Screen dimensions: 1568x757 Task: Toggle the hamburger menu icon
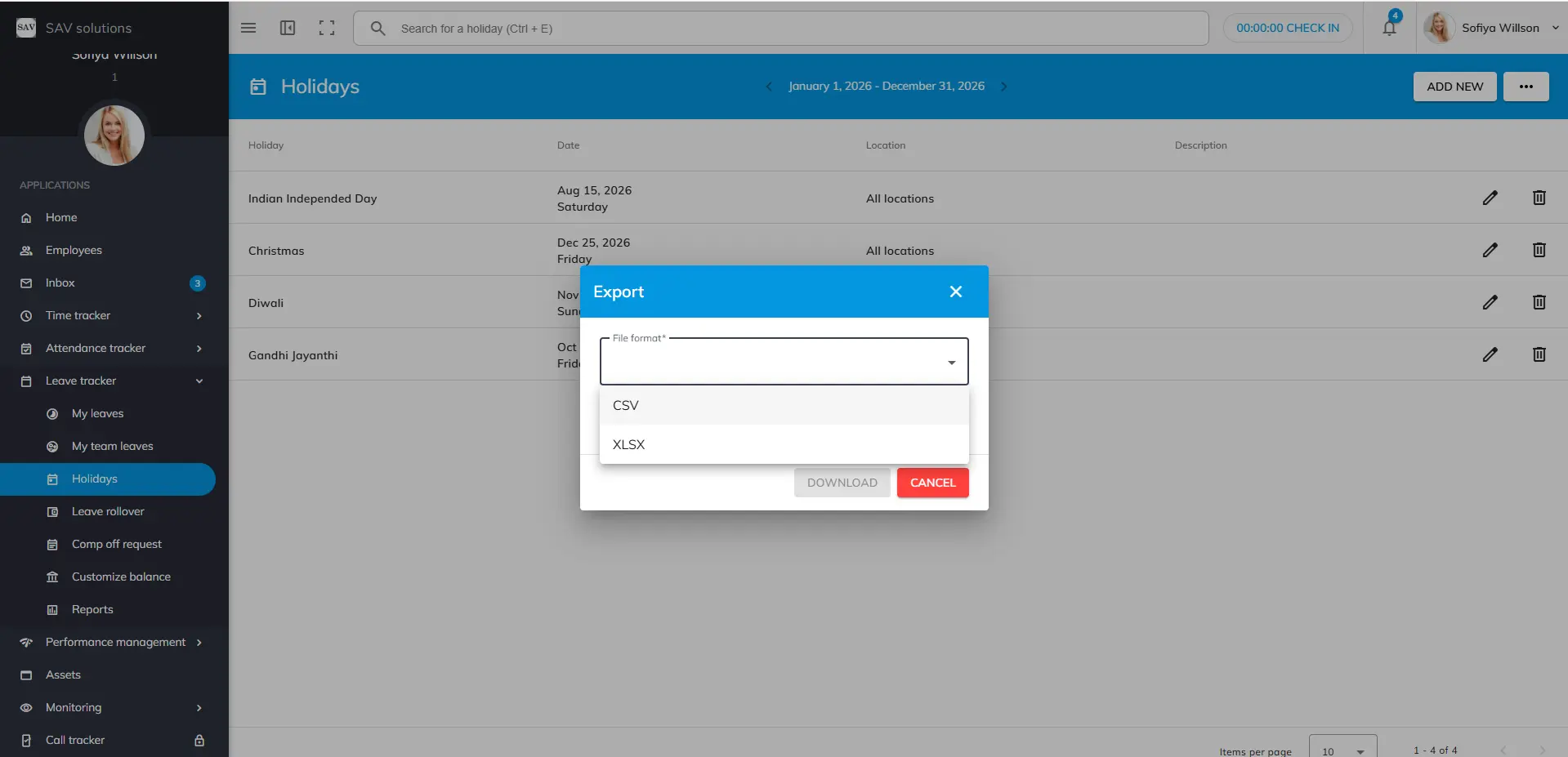(248, 28)
